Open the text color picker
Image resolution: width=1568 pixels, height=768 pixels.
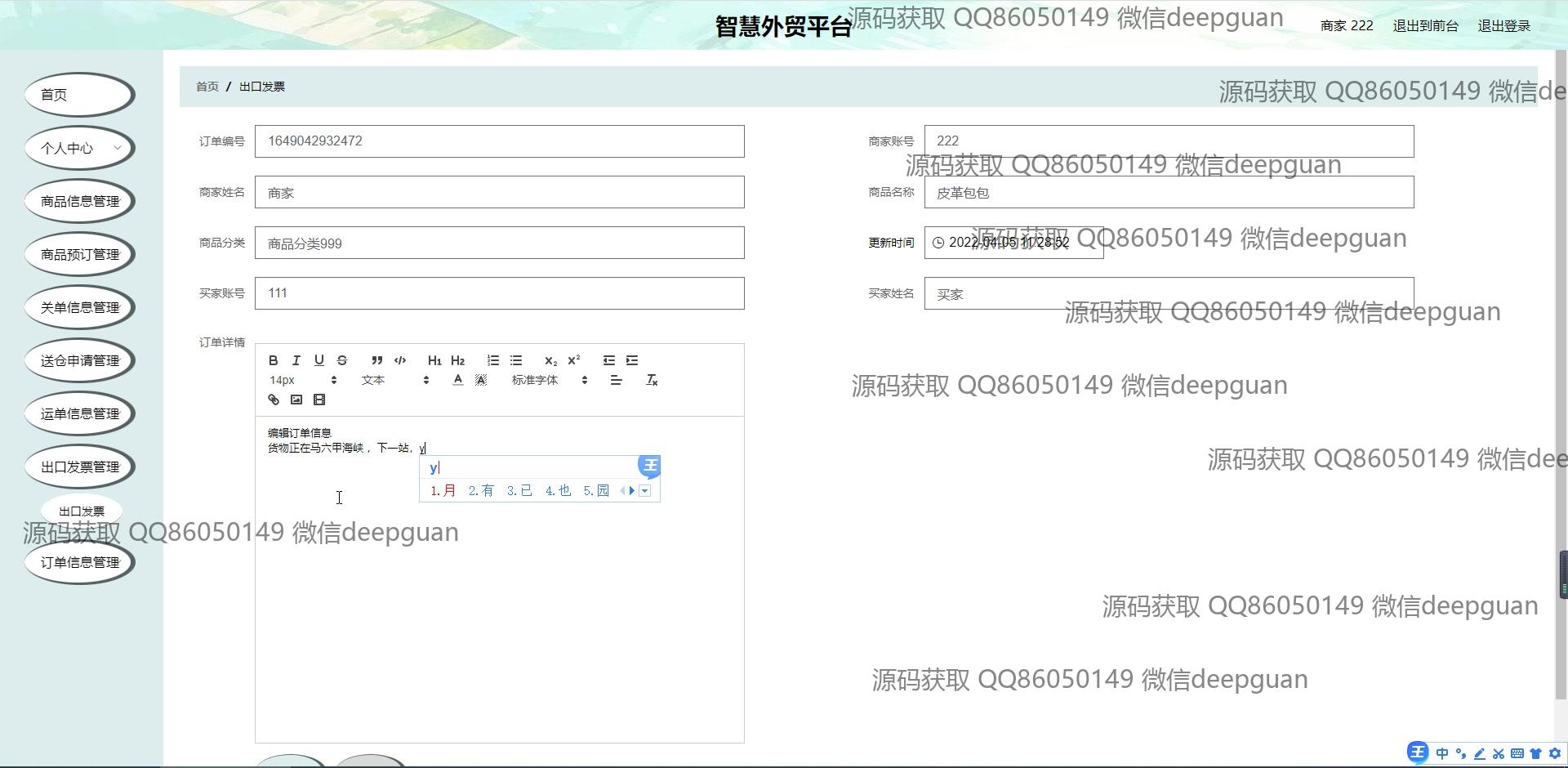[458, 380]
